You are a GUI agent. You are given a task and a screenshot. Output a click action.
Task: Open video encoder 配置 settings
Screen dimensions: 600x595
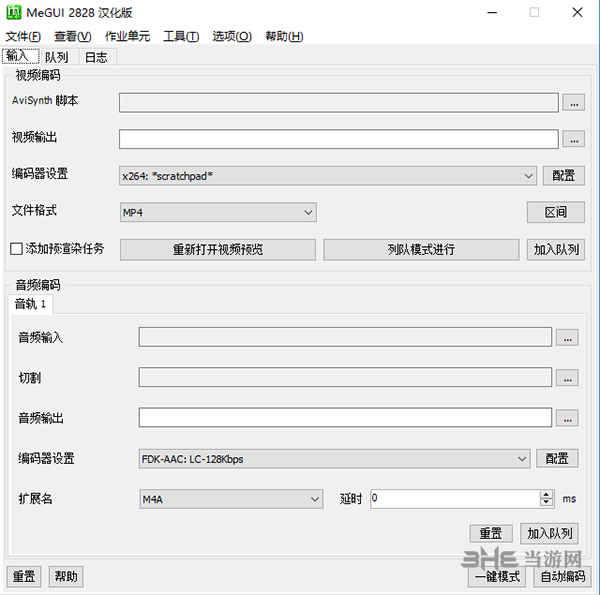click(x=564, y=176)
